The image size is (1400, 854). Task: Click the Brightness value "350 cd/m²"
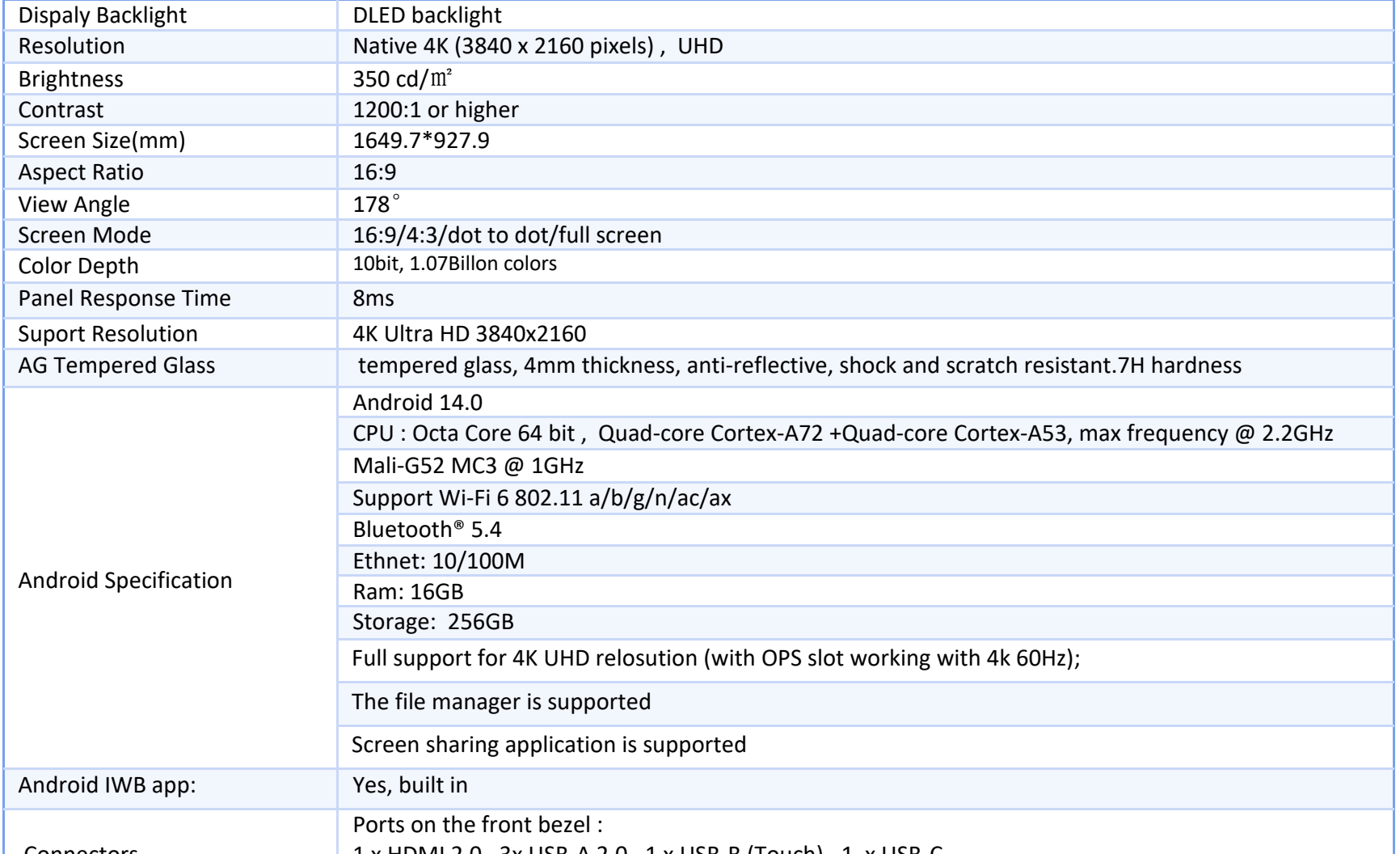pos(395,79)
